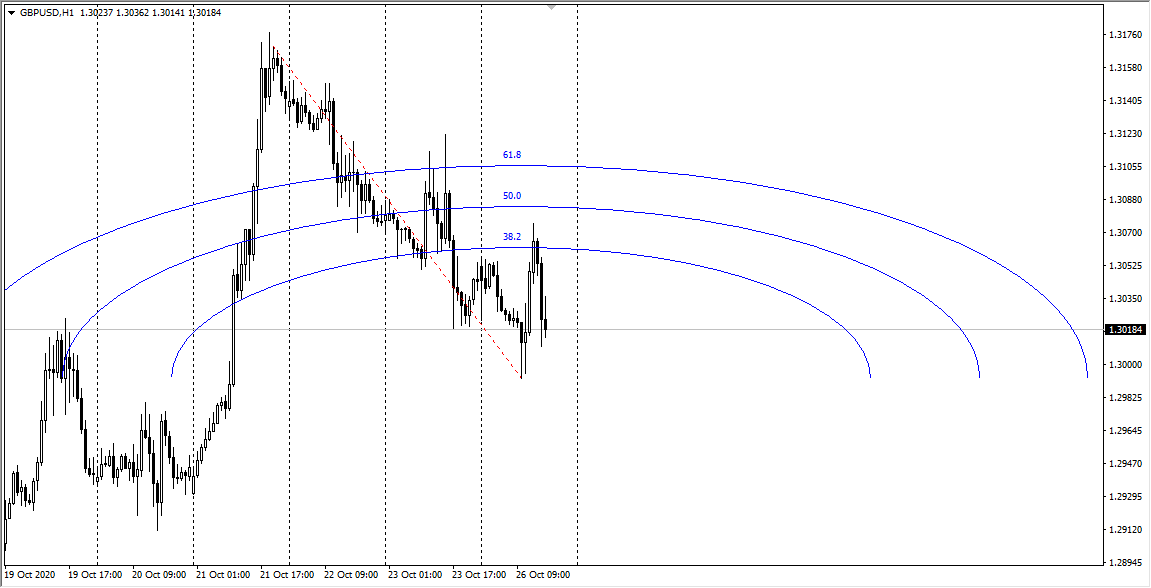Click the 23 Oct 01:00 time label
1151x588 pixels.
tap(414, 576)
